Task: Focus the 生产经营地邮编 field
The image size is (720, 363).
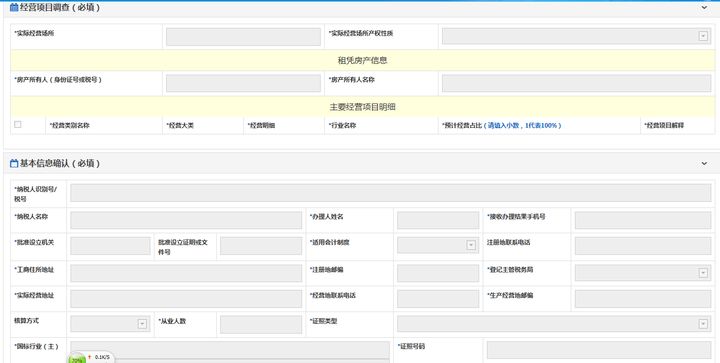Action: pyautogui.click(x=643, y=299)
